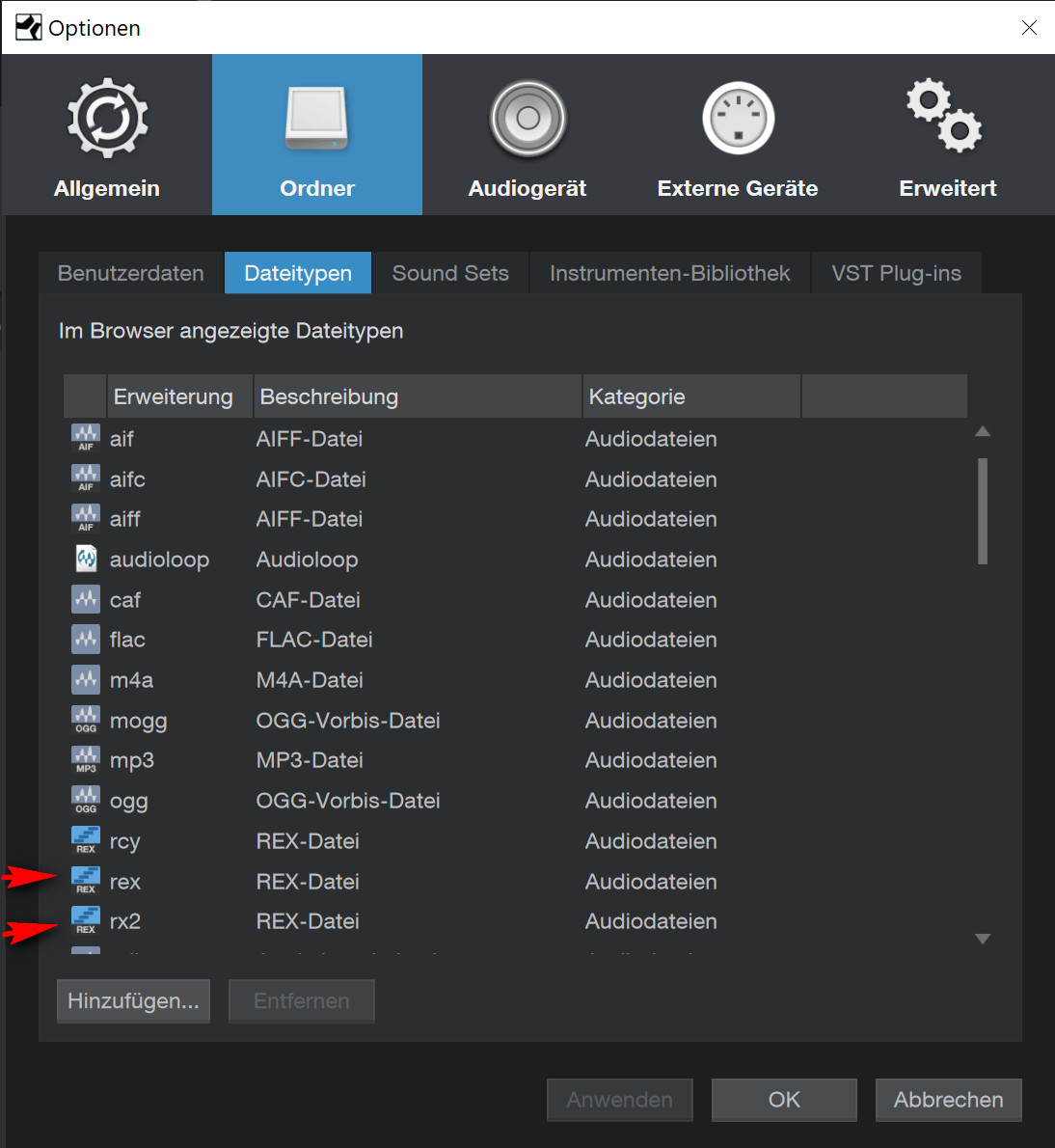1055x1148 pixels.
Task: Click the REX icon of the rex row
Action: click(86, 881)
